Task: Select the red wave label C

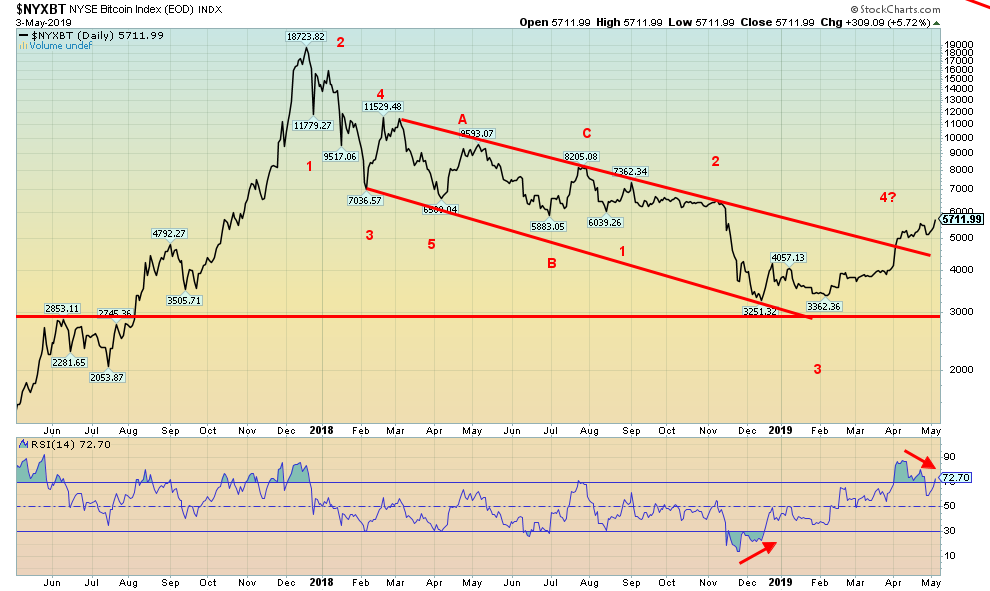Action: point(587,132)
